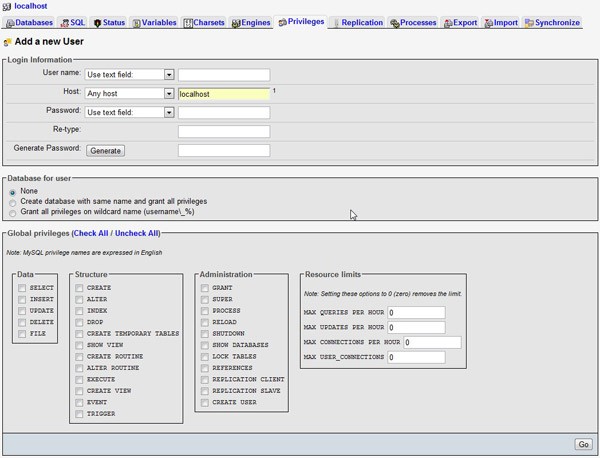Click the Uncheck All link

137,233
